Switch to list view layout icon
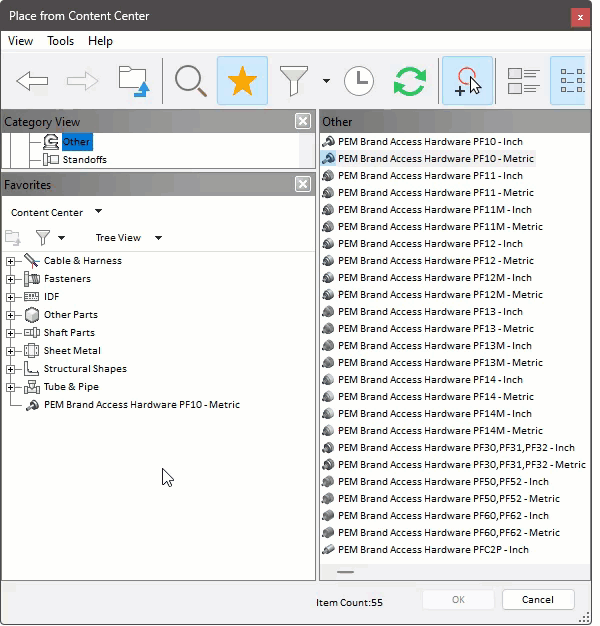The width and height of the screenshot is (600, 626). [568, 81]
